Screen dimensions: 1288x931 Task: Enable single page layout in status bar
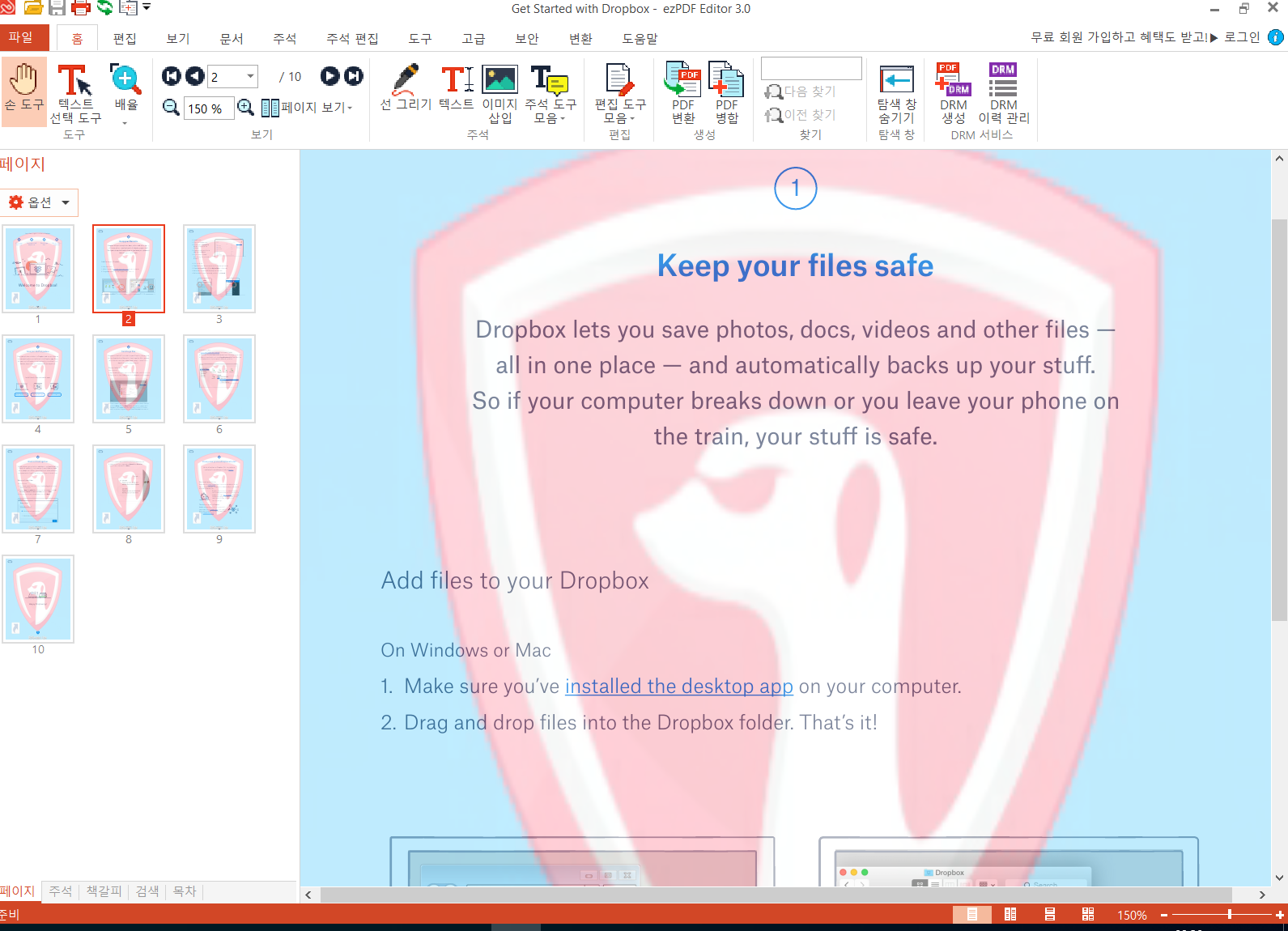(x=972, y=914)
